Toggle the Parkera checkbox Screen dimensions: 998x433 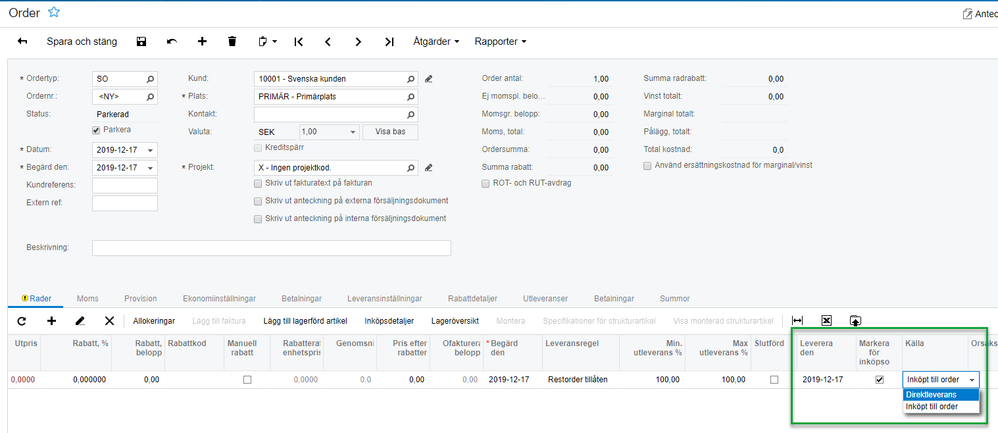point(97,130)
